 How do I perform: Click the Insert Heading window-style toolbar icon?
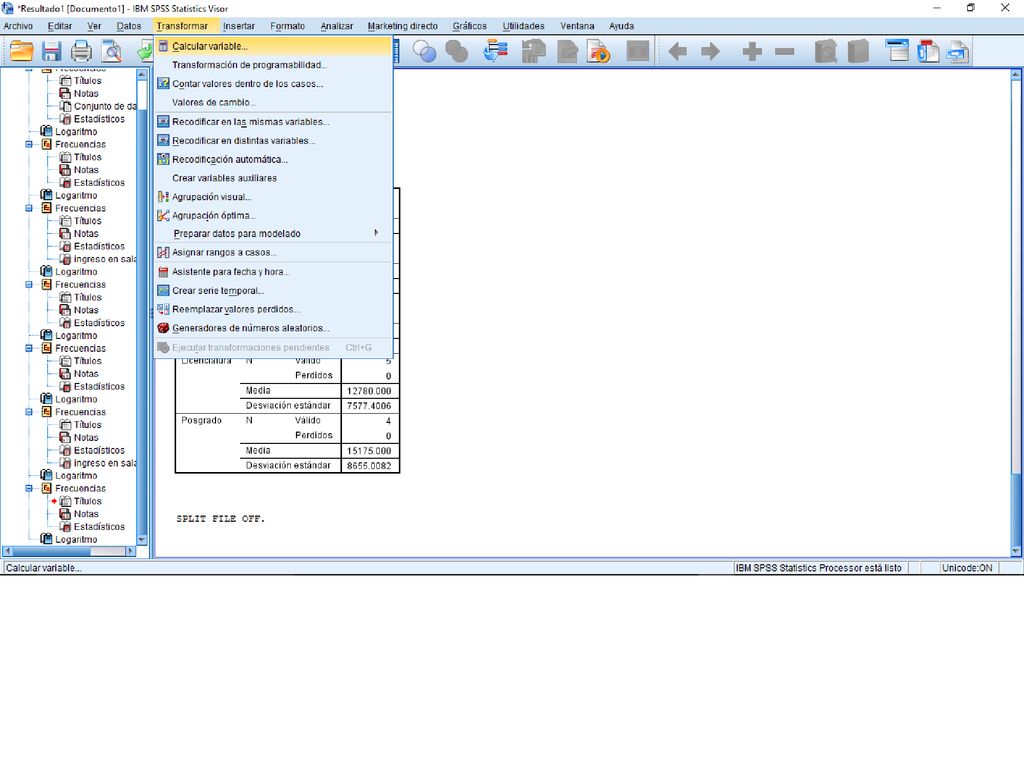click(897, 51)
